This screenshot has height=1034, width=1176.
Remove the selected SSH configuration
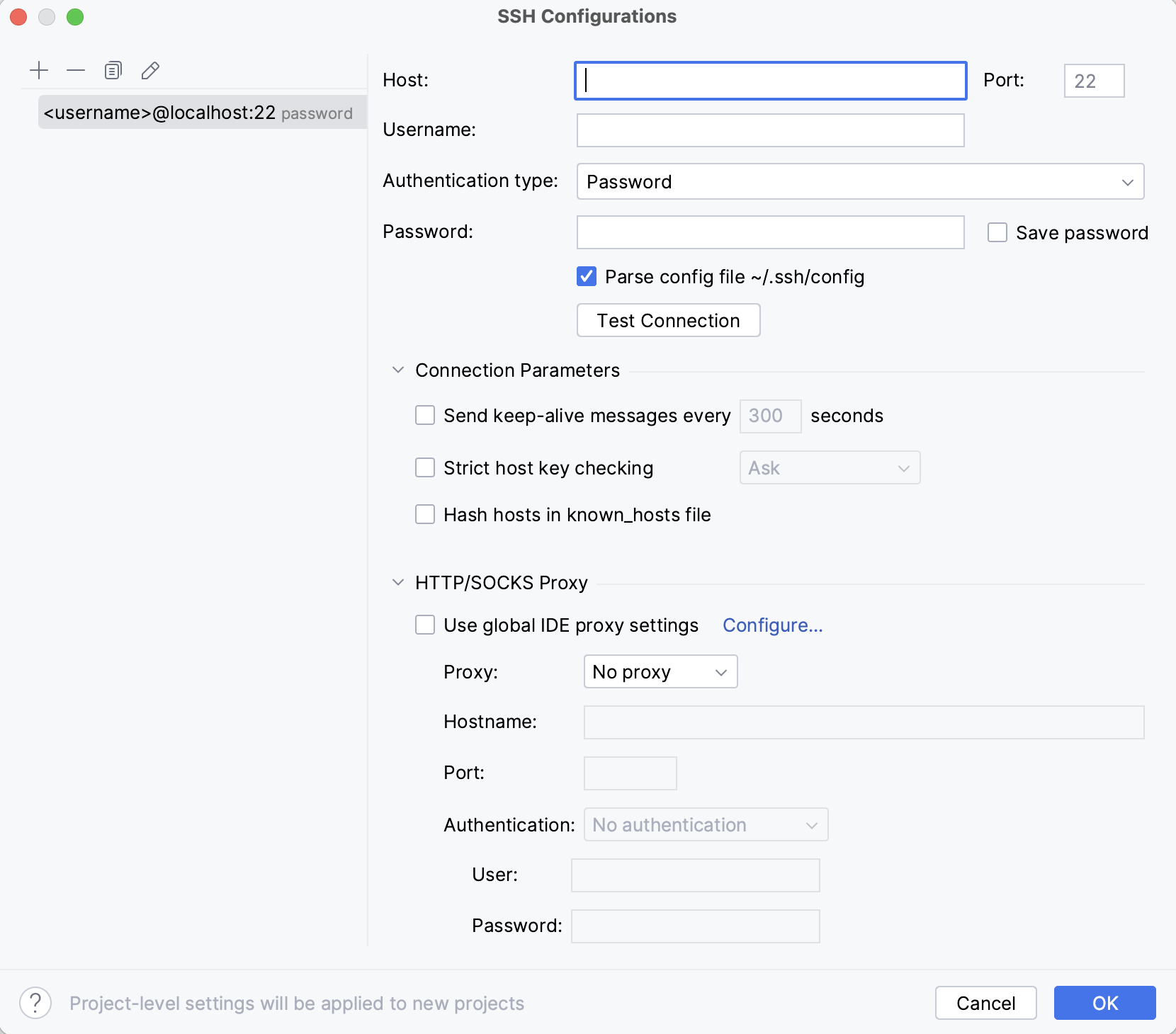(x=76, y=70)
